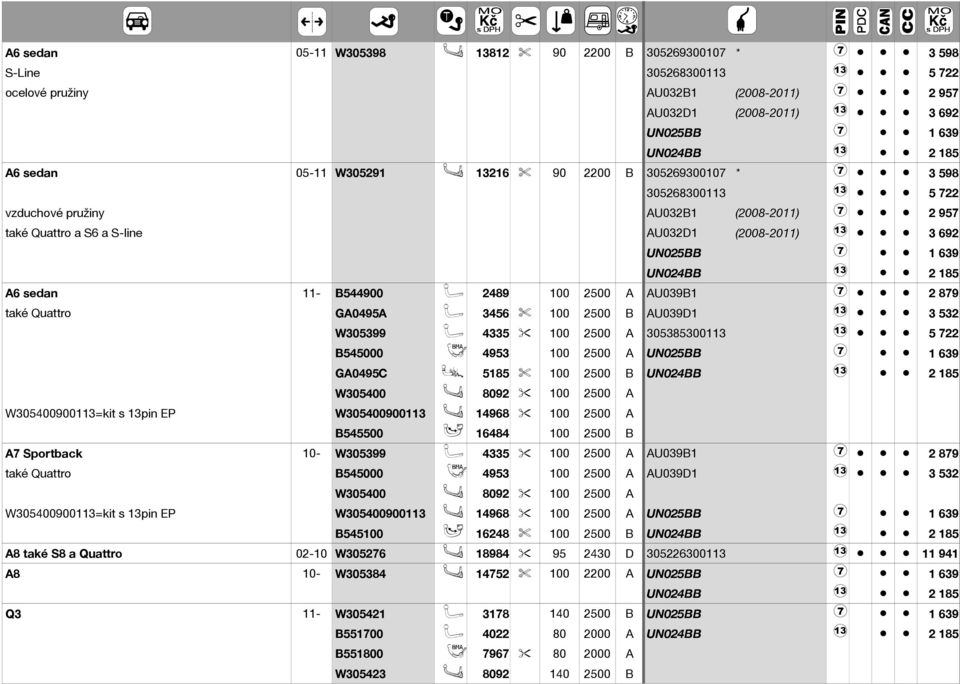Select part number W305398
Screen dimensions: 960x684
tap(361, 53)
